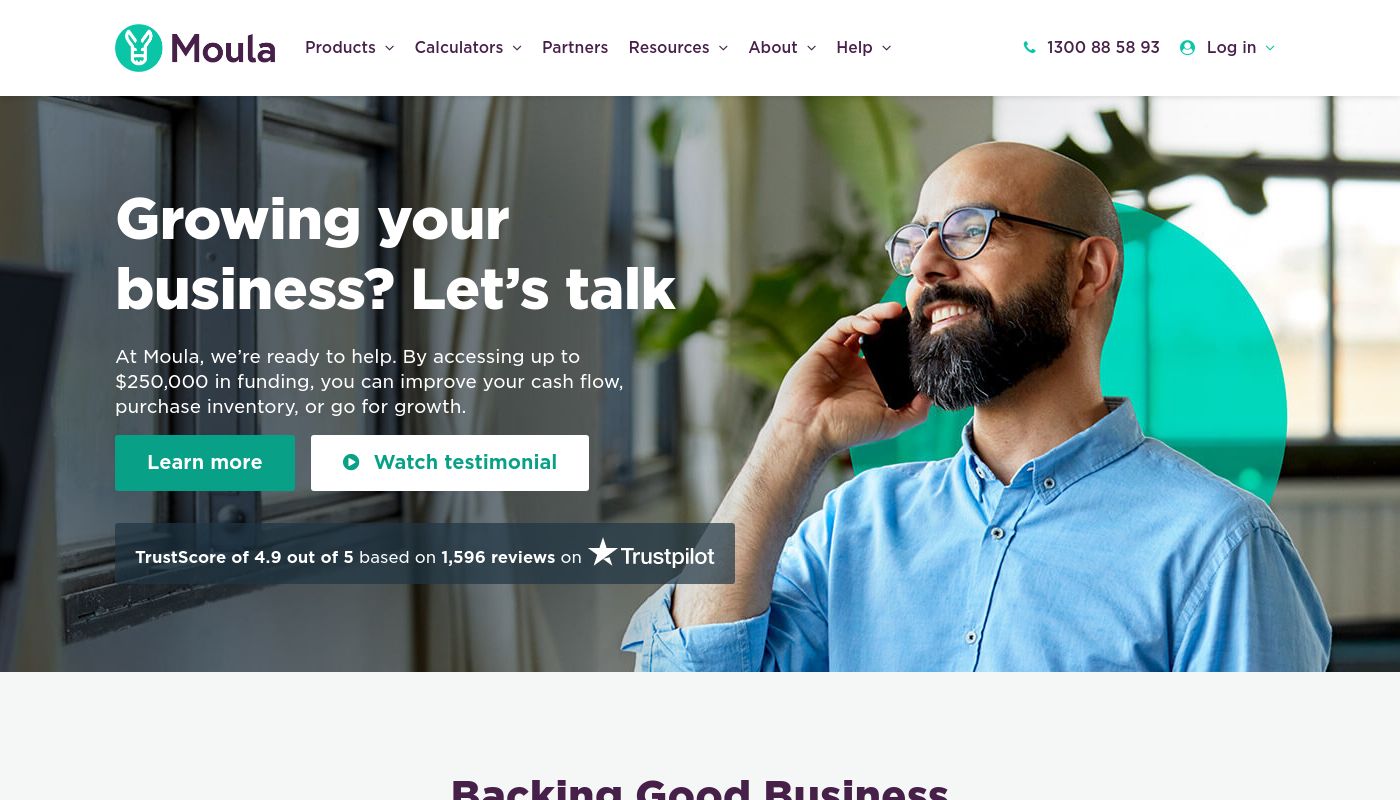This screenshot has height=800, width=1400.
Task: Click the user account icon beside Log in
Action: 1187,48
